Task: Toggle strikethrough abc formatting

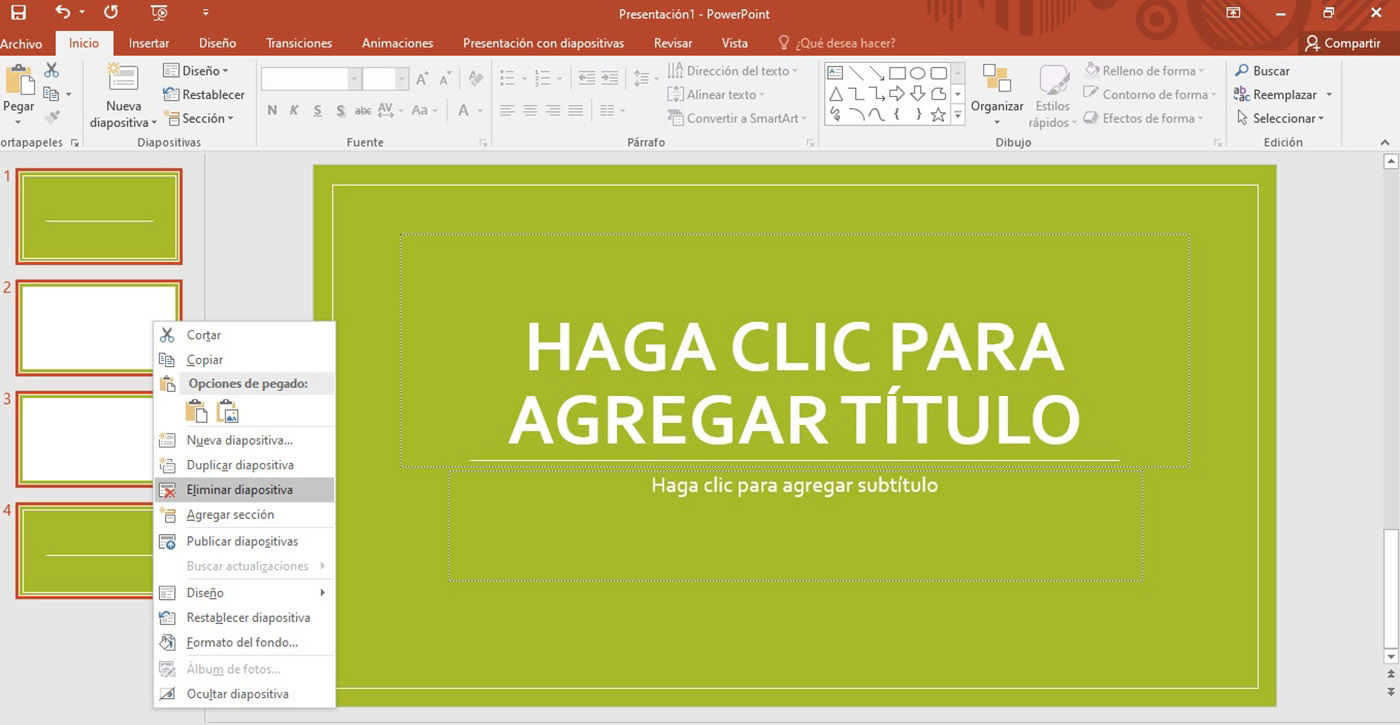Action: coord(363,111)
